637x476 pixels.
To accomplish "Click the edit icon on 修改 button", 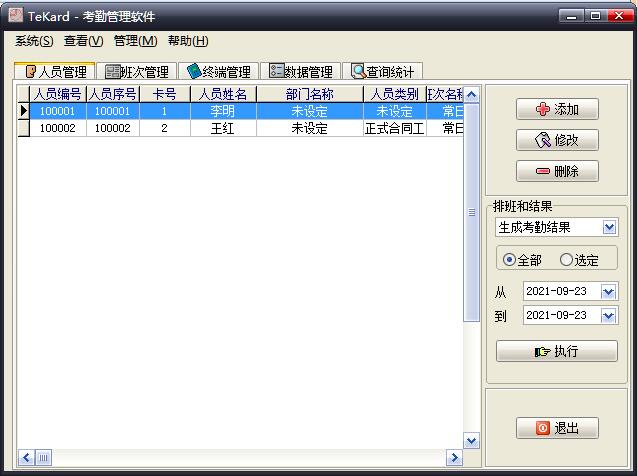I will pos(542,140).
